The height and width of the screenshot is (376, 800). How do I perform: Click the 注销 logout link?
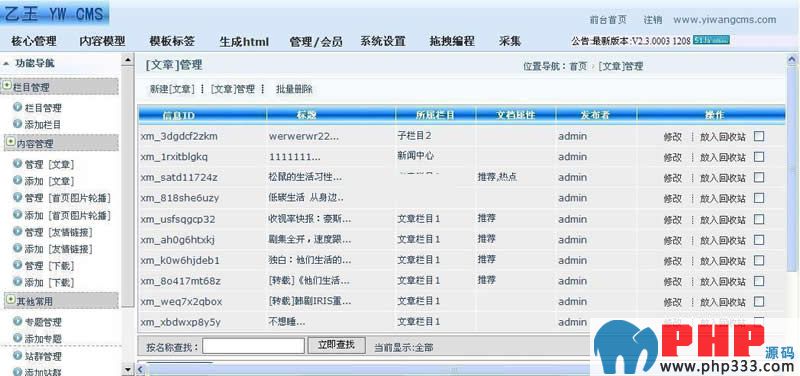pyautogui.click(x=653, y=20)
